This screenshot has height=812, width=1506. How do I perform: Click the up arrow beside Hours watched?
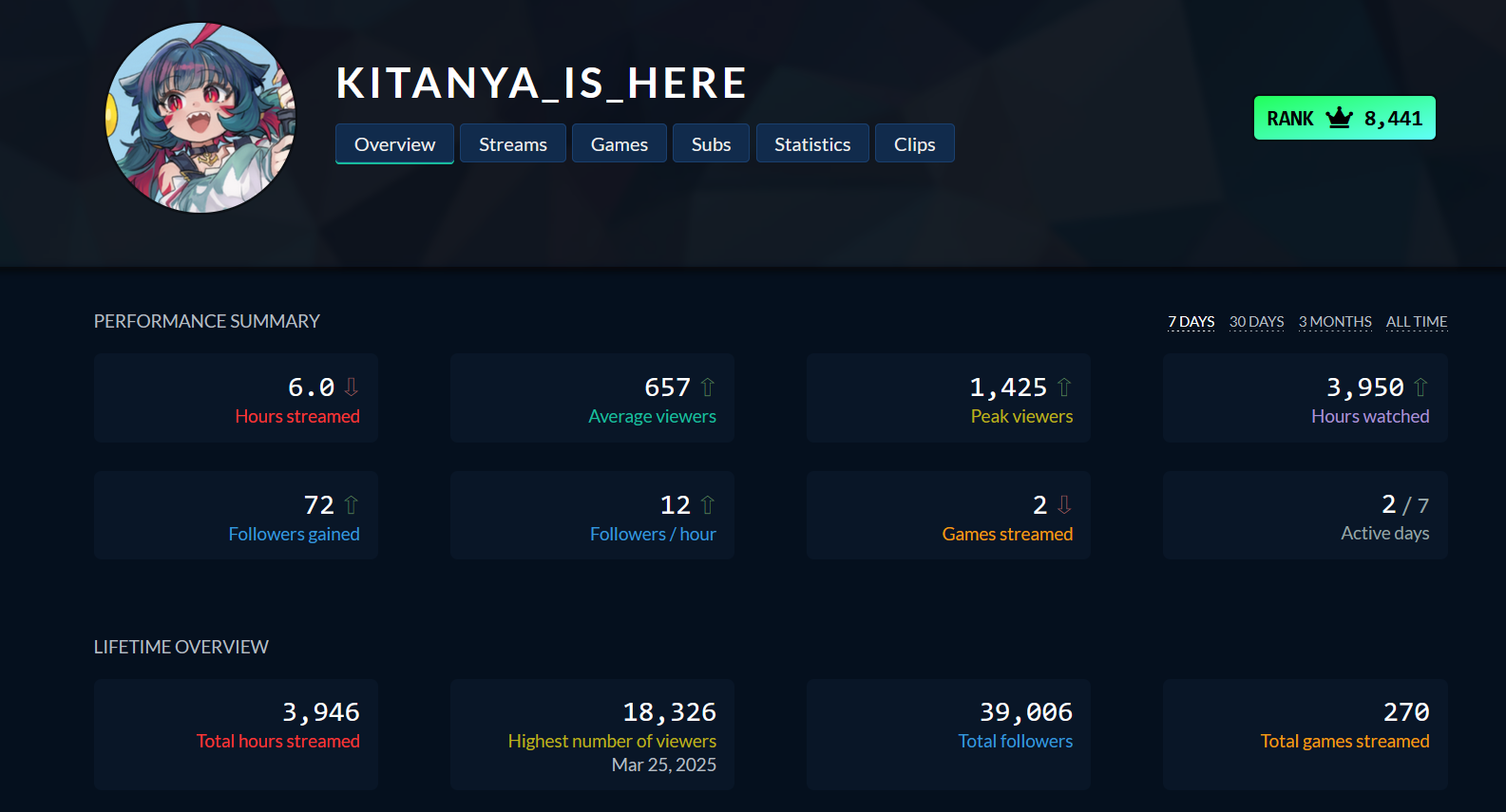(1420, 387)
